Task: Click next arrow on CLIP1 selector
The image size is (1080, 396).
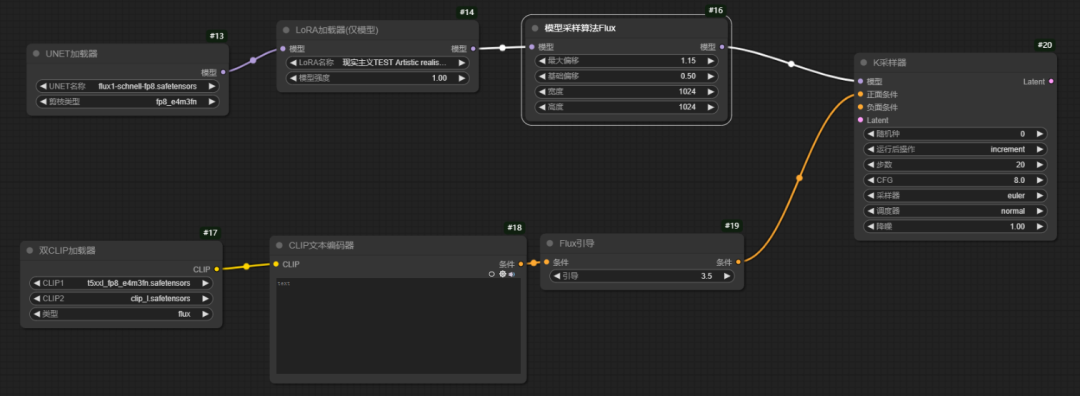Action: (x=205, y=283)
